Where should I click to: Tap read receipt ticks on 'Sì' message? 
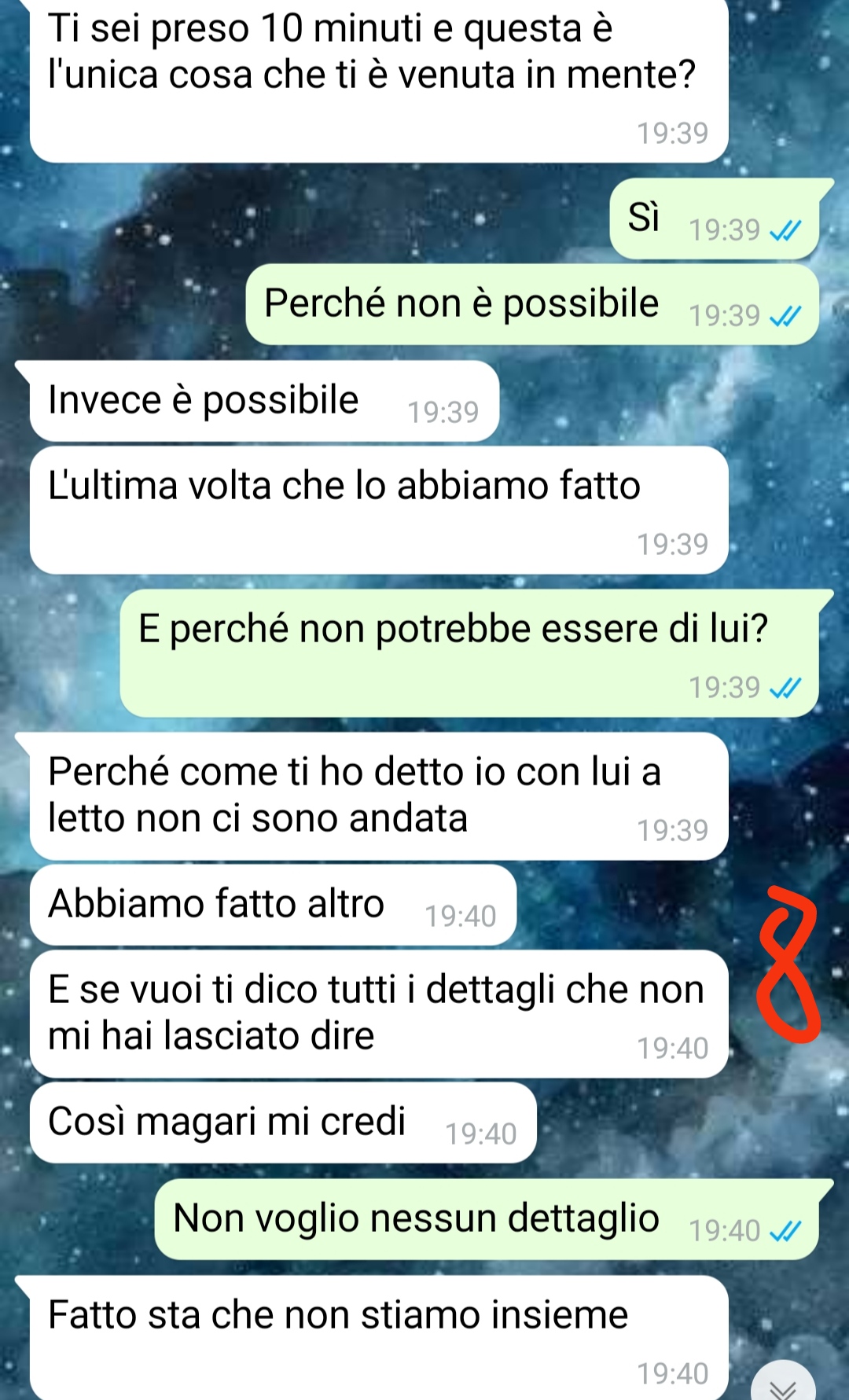coord(785,230)
